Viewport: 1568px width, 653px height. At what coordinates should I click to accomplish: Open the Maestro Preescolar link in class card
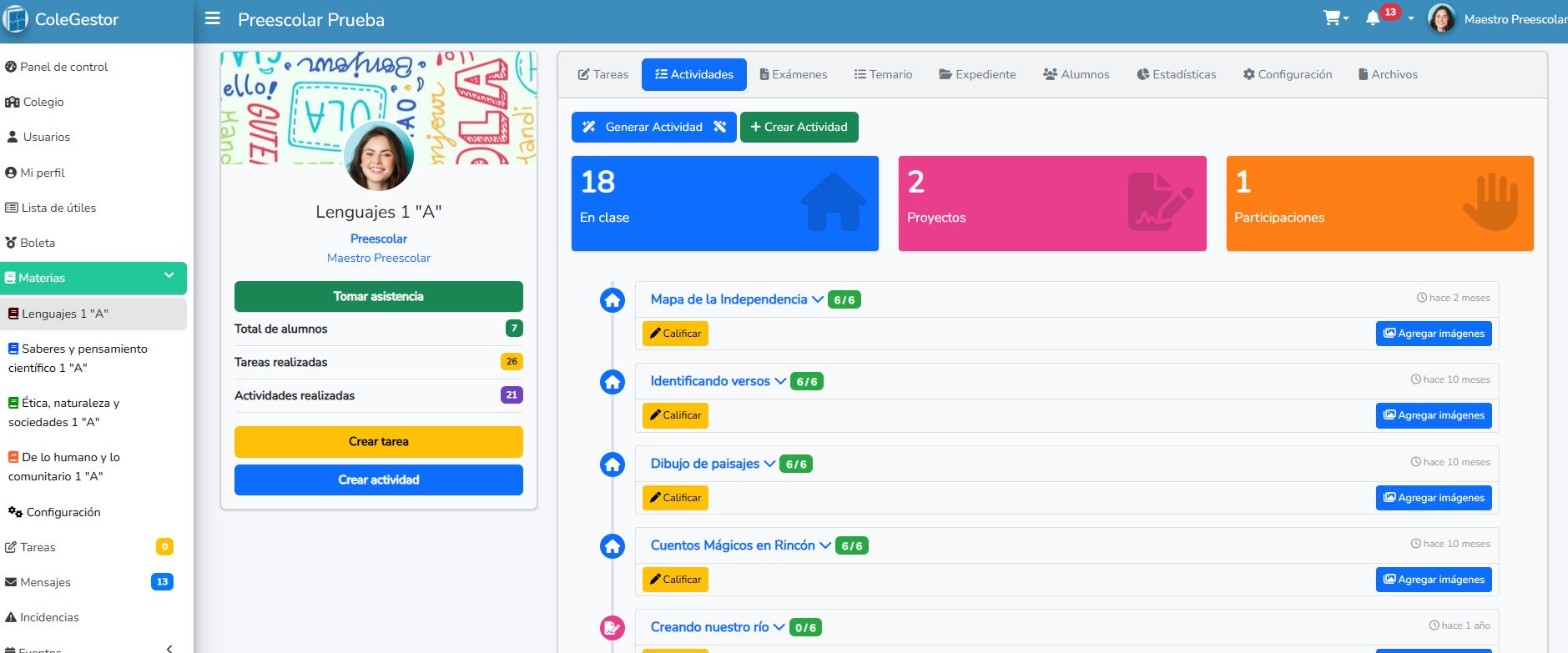click(x=379, y=258)
